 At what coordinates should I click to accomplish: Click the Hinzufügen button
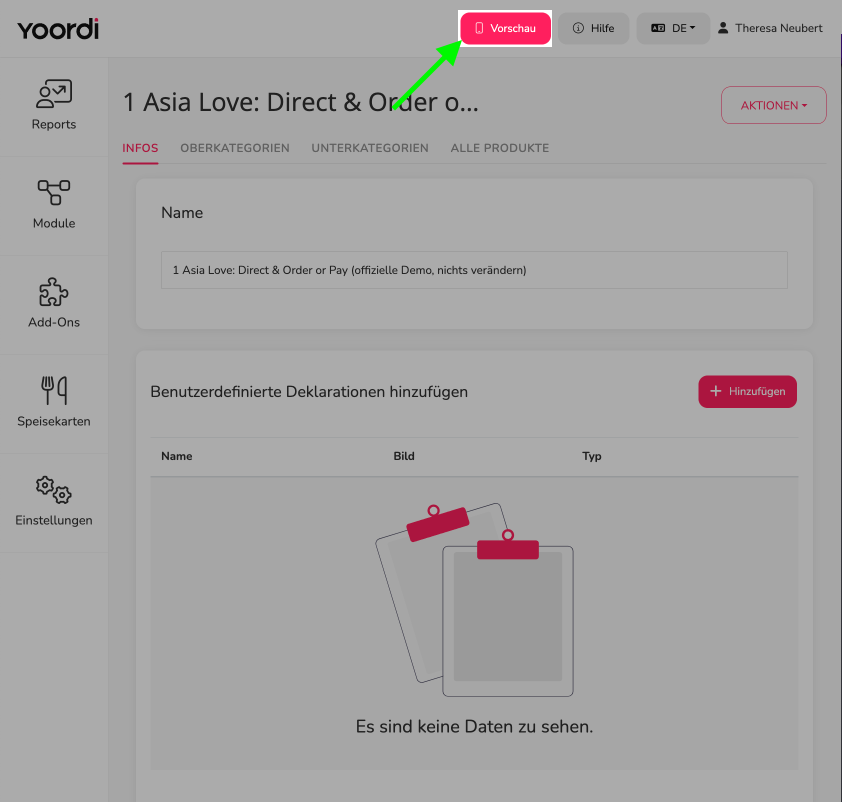(747, 391)
